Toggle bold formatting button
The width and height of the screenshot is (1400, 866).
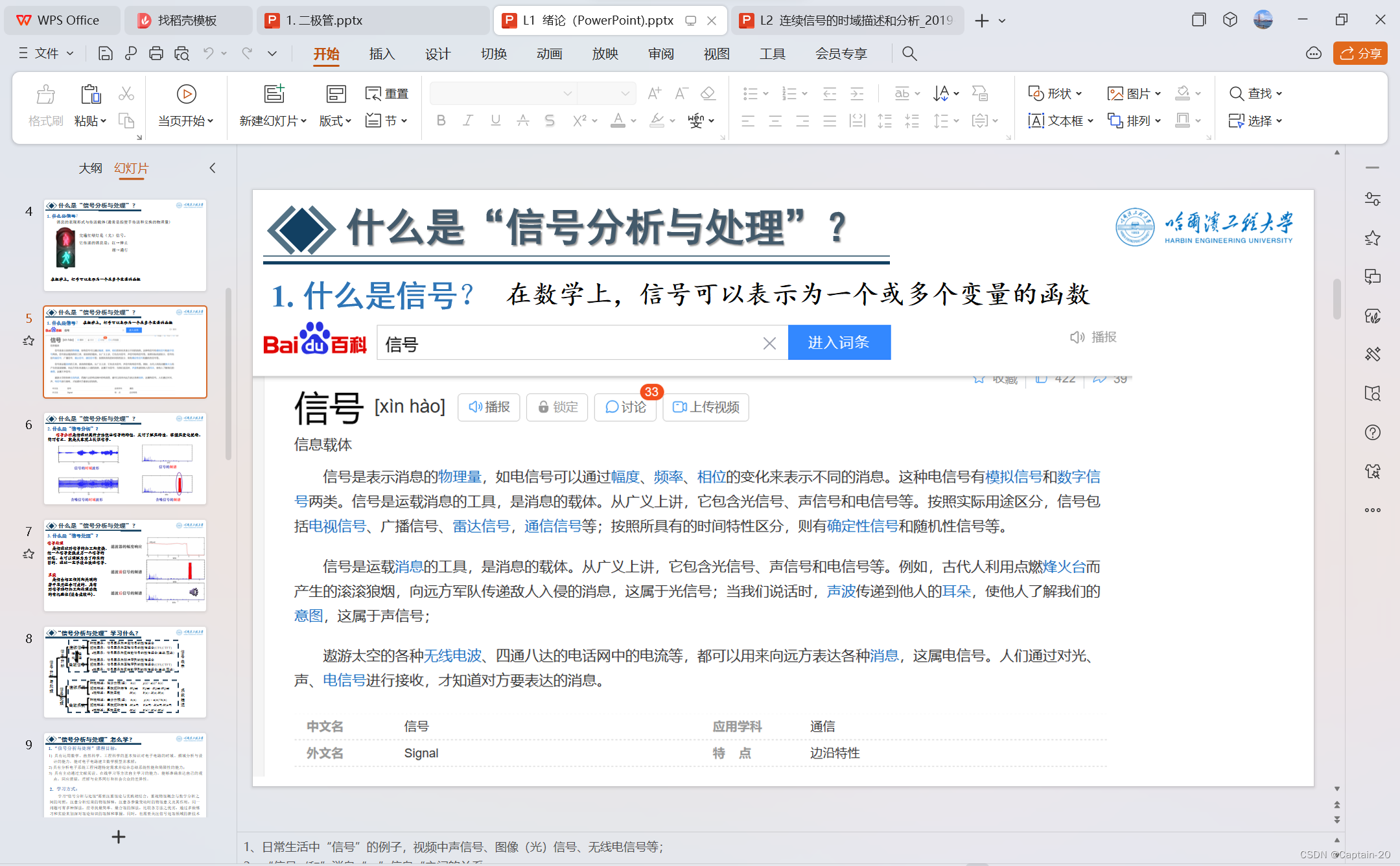tap(441, 121)
